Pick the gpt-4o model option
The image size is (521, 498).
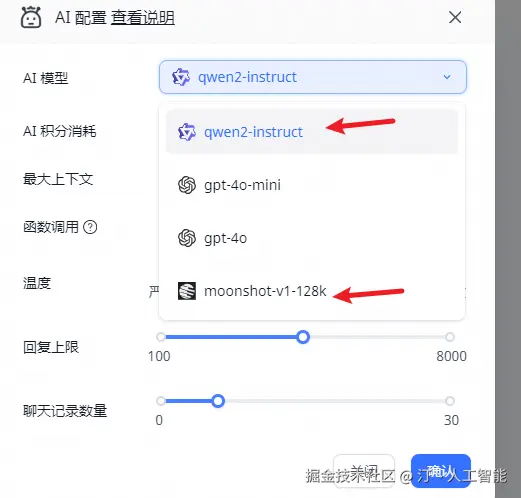click(312, 238)
